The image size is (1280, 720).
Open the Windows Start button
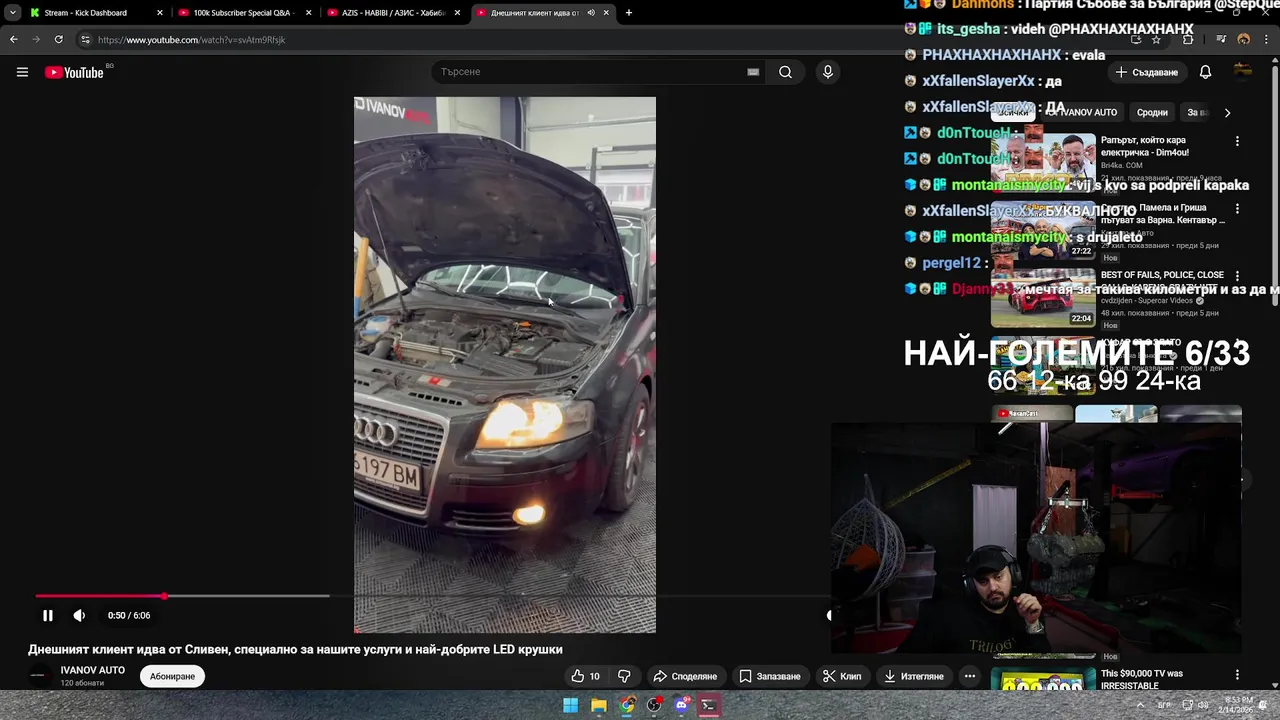point(570,706)
